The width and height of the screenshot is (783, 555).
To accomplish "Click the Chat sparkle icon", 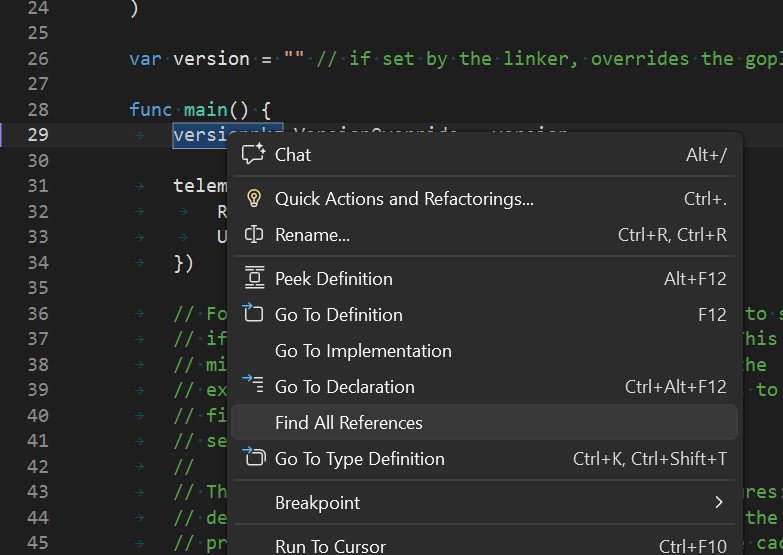I will (254, 154).
